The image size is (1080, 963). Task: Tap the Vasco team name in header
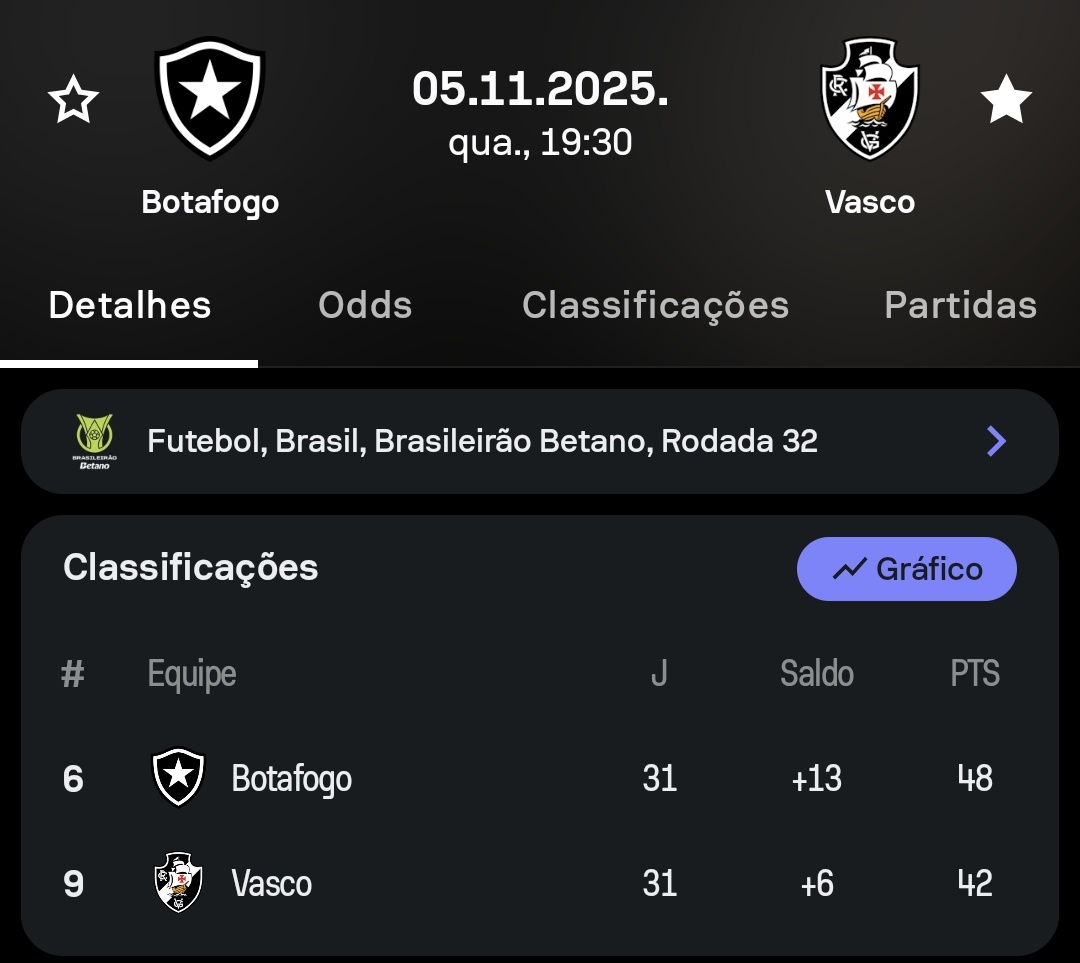click(x=870, y=202)
